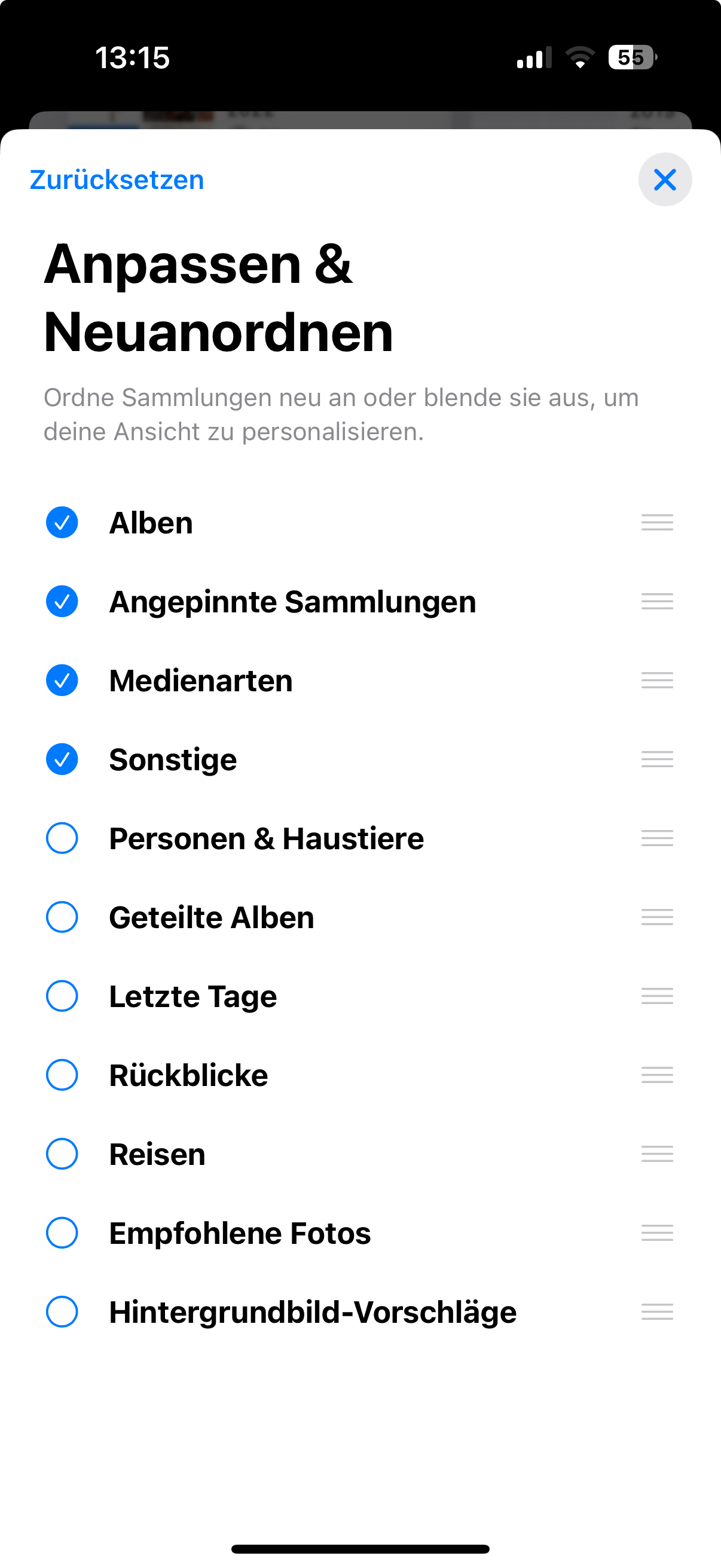Tap the reorder handle for Sonstige

(x=656, y=759)
